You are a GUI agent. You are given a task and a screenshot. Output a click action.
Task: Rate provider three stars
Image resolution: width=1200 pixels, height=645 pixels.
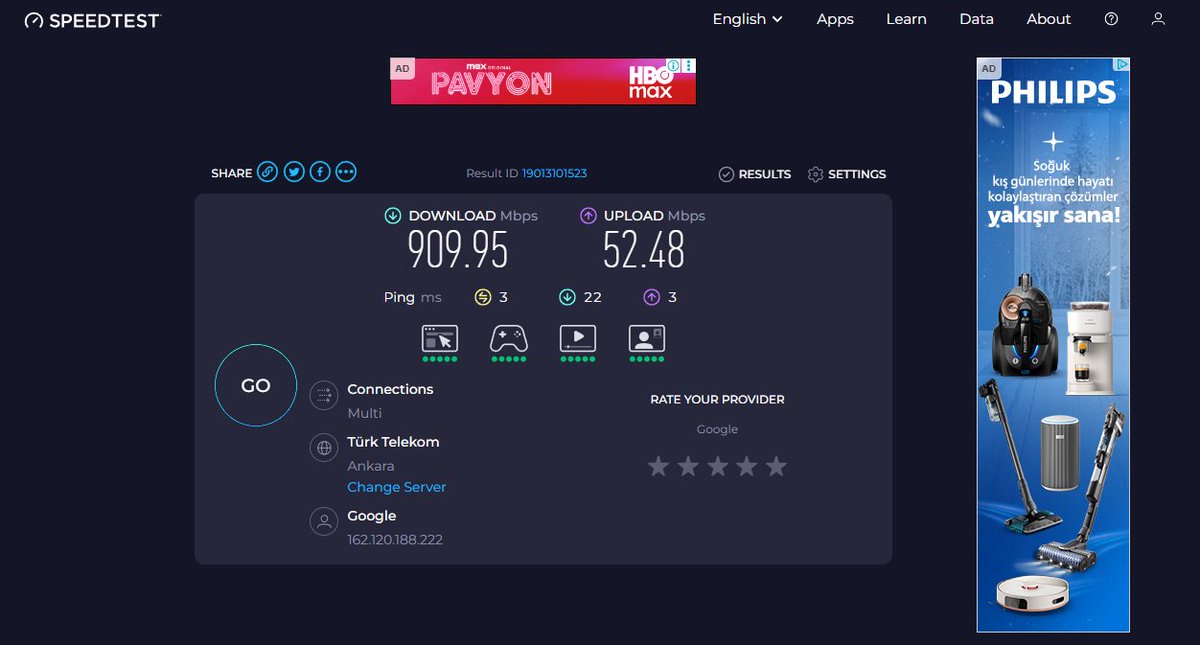tap(717, 466)
